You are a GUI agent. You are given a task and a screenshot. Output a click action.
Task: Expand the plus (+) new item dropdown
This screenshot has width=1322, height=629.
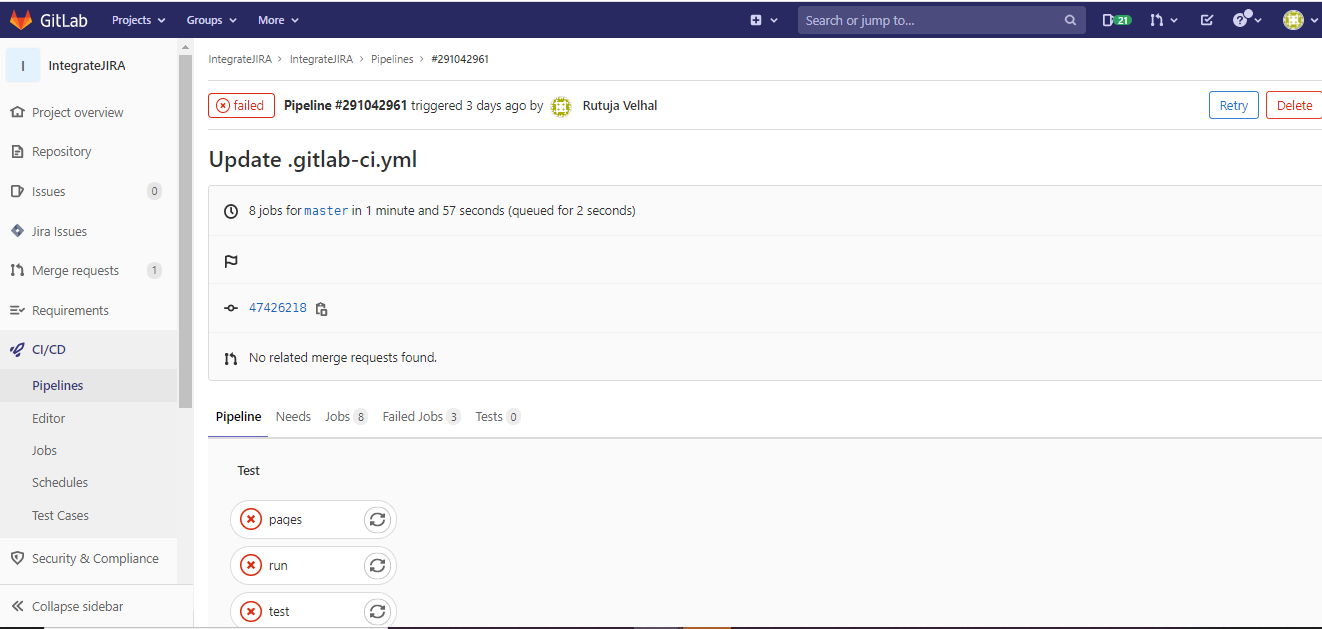(763, 19)
